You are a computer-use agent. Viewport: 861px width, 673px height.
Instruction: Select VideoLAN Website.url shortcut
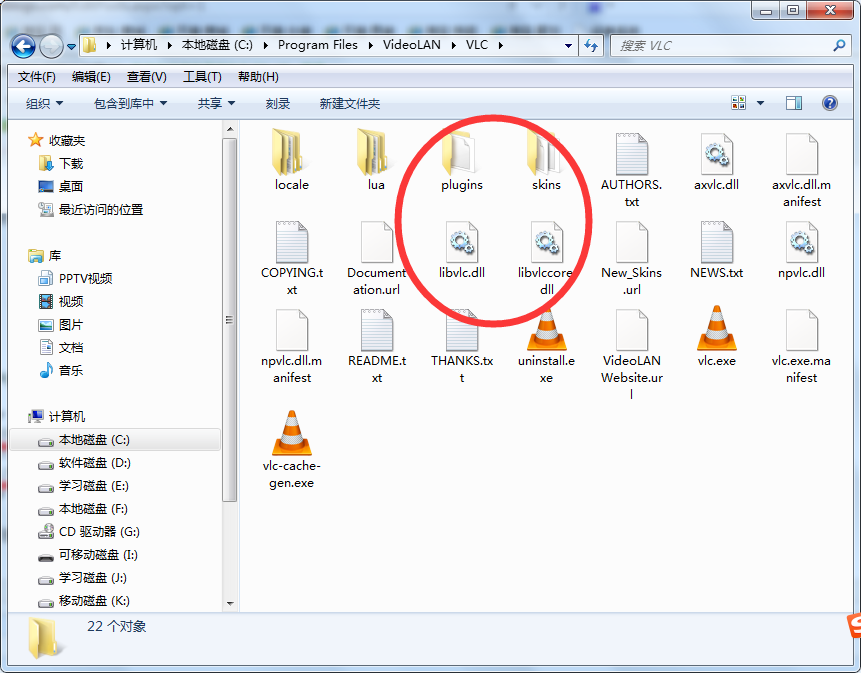[631, 354]
